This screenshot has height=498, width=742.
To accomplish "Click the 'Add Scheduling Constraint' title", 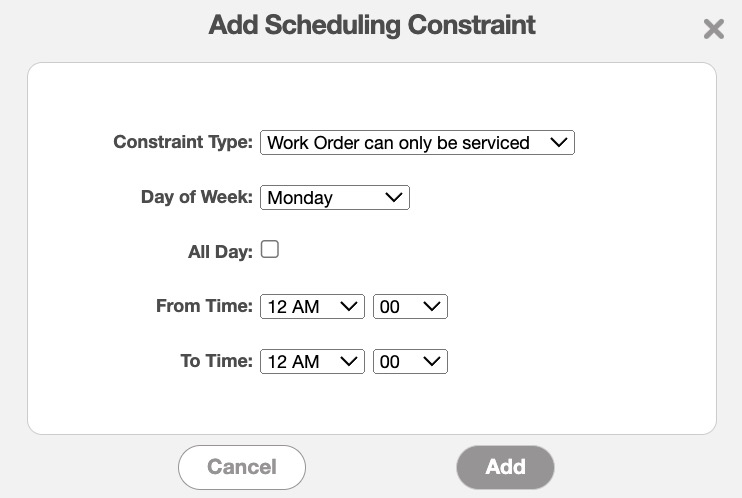I will (372, 25).
